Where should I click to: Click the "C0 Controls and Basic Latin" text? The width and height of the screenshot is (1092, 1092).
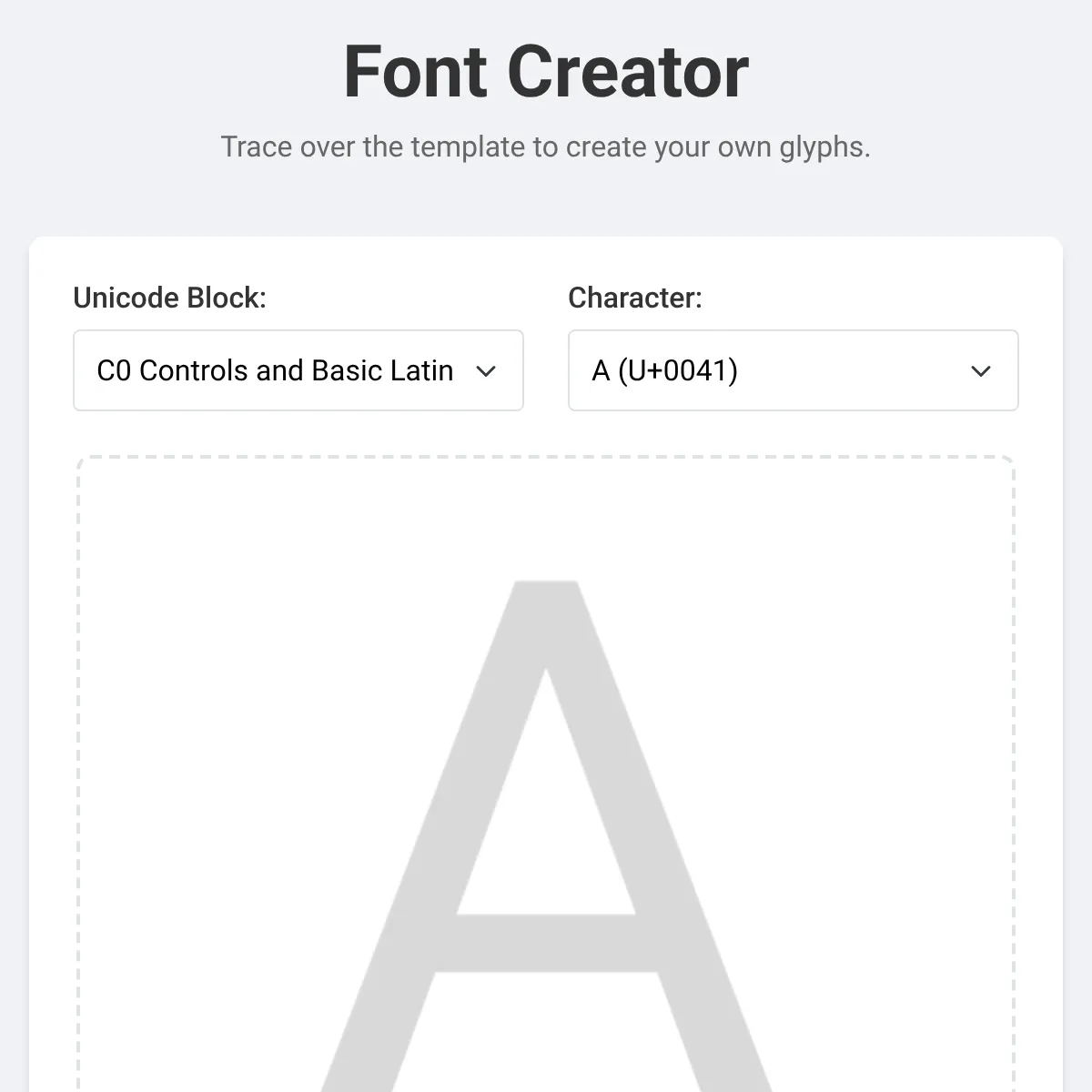click(275, 370)
